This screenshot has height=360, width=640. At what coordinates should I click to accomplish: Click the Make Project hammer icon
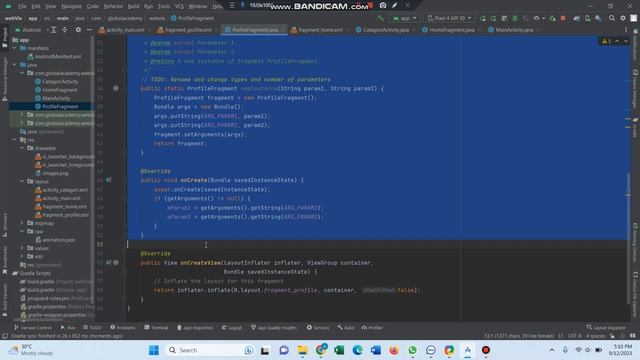click(x=380, y=18)
